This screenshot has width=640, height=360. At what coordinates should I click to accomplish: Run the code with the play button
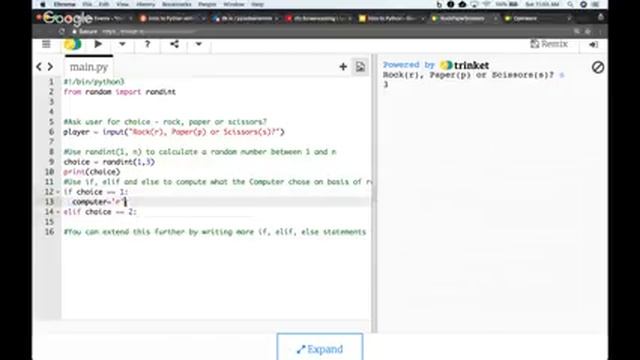pos(98,44)
